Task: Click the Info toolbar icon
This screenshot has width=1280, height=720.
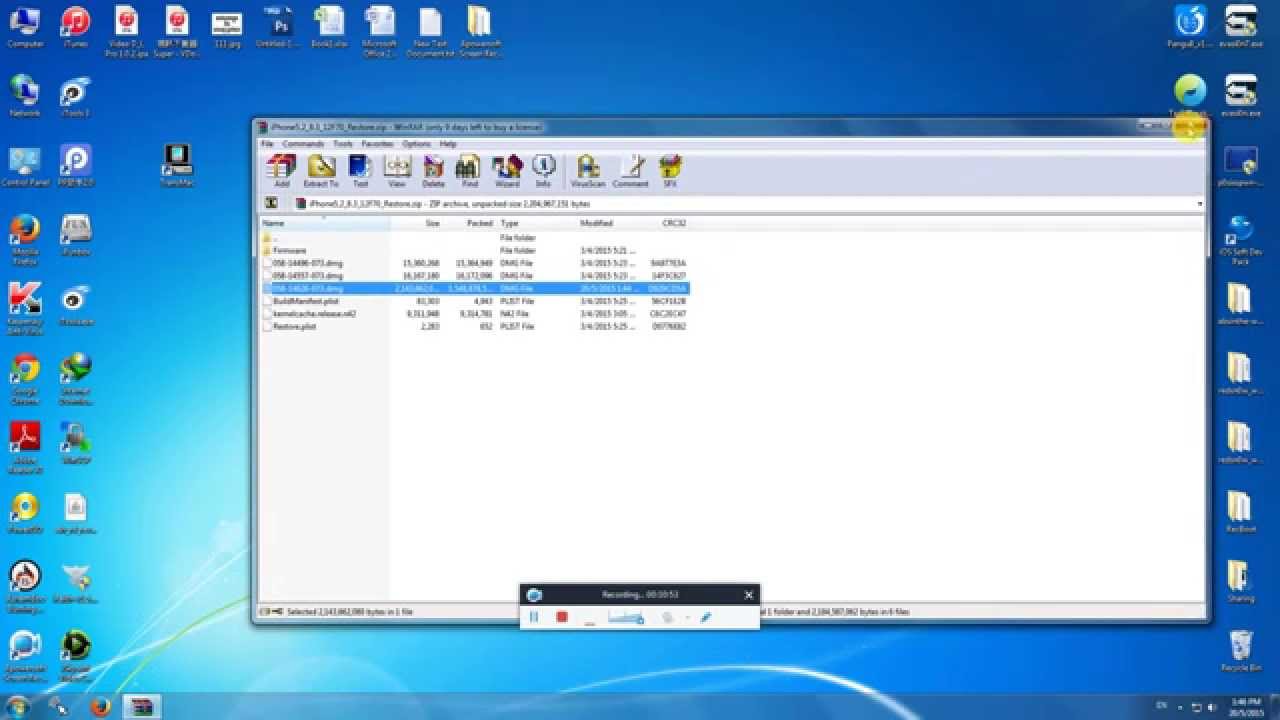Action: point(543,171)
